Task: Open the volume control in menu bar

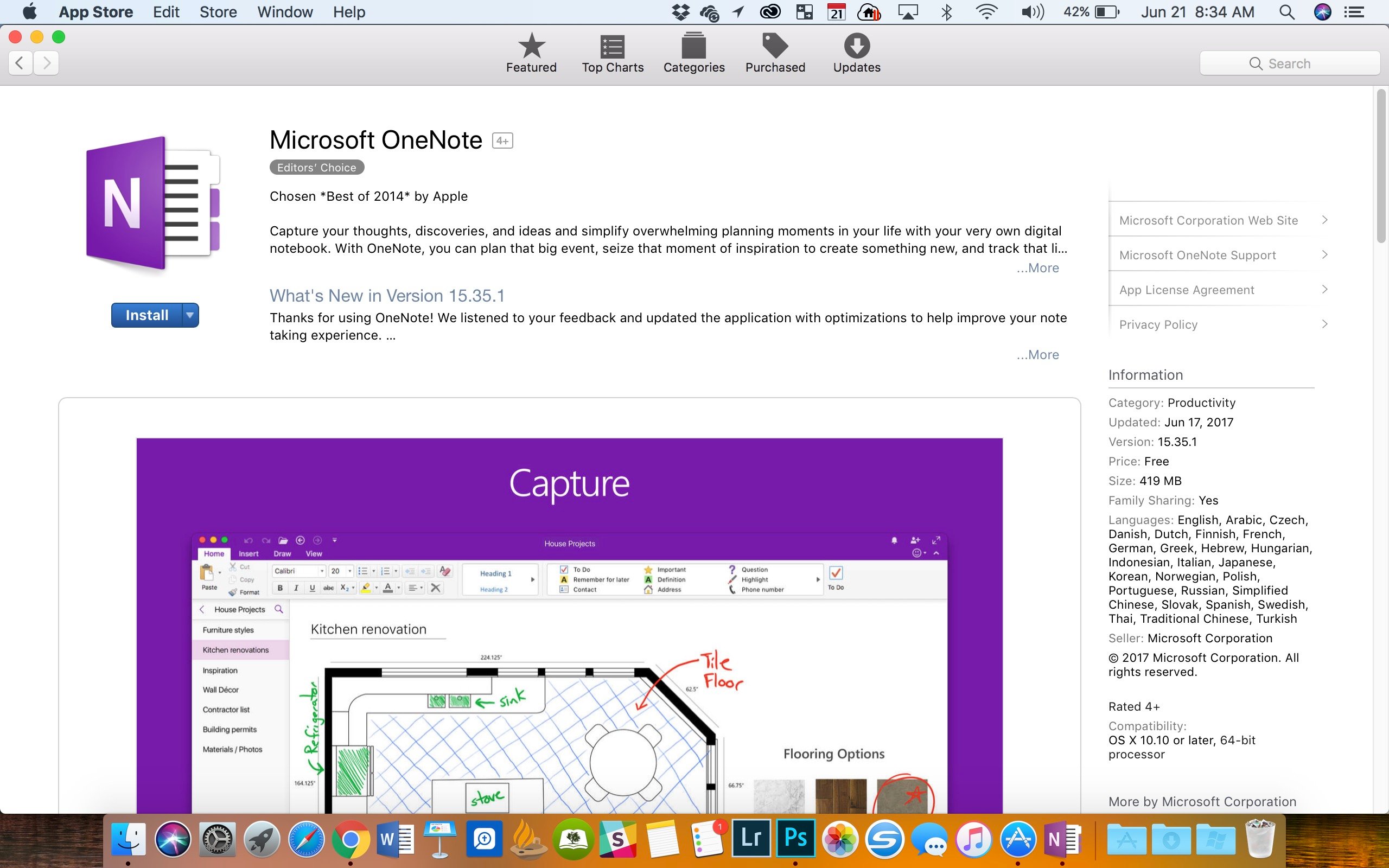Action: (1032, 12)
